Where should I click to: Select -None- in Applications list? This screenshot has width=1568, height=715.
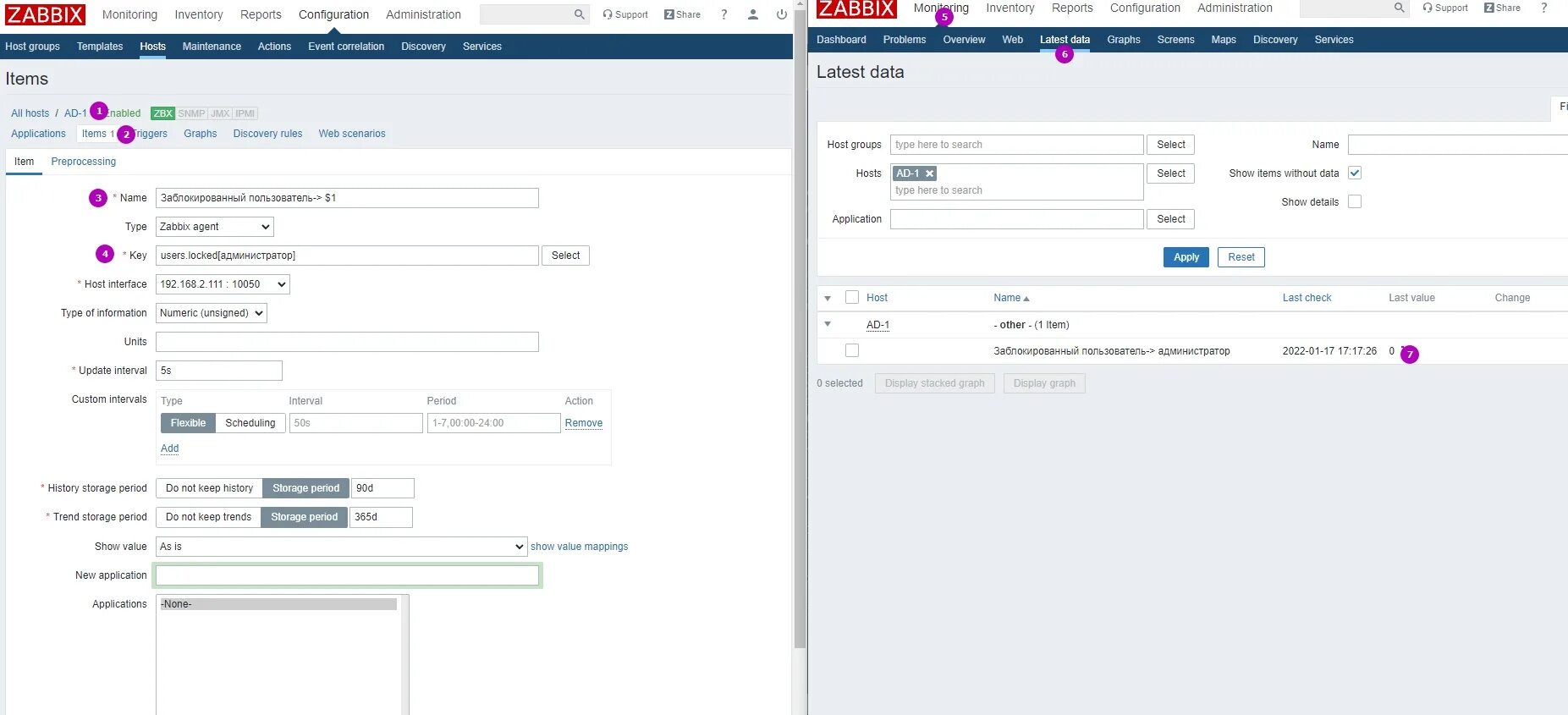coord(278,604)
